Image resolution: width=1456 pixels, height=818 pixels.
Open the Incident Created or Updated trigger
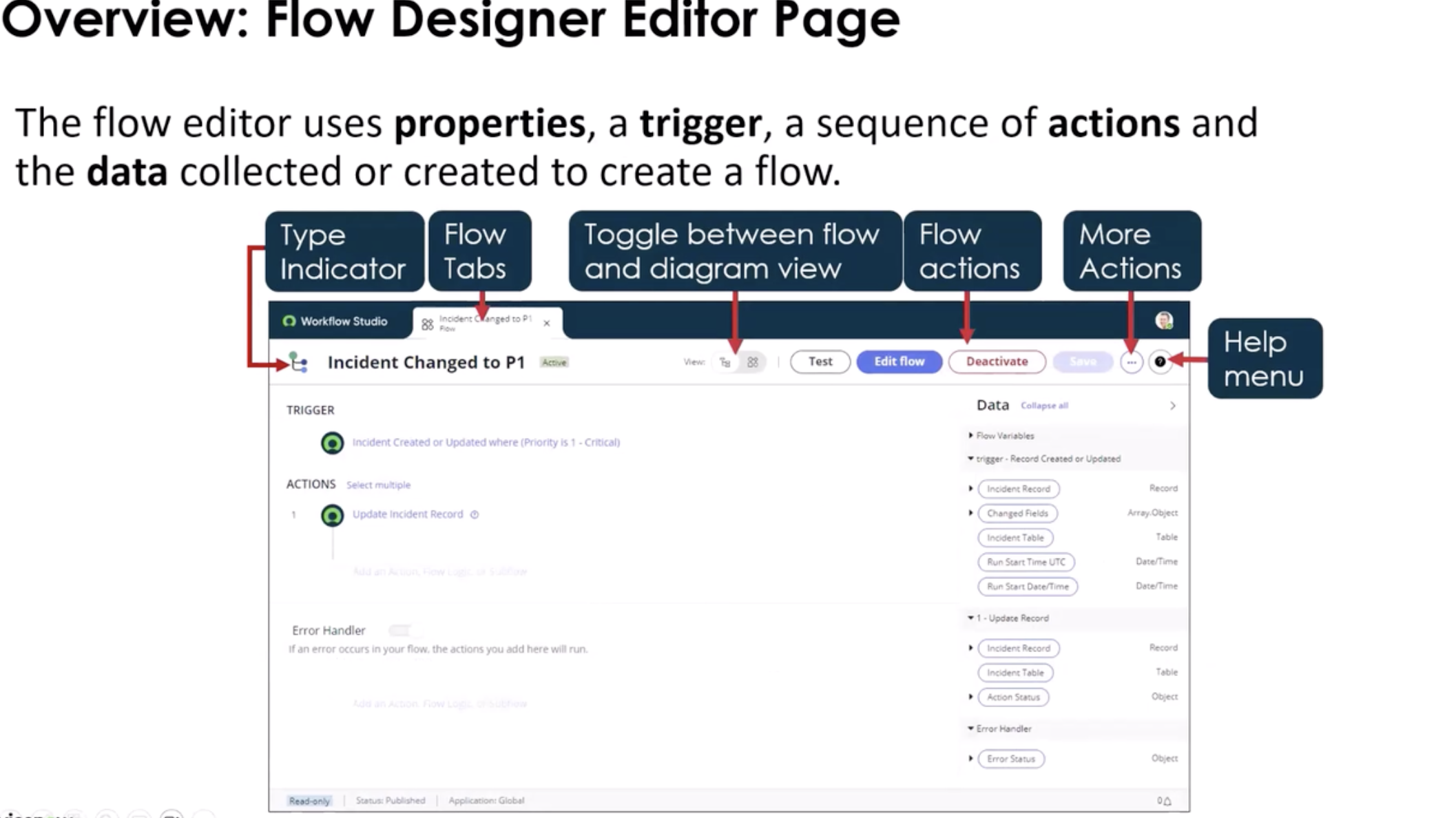[x=486, y=443]
